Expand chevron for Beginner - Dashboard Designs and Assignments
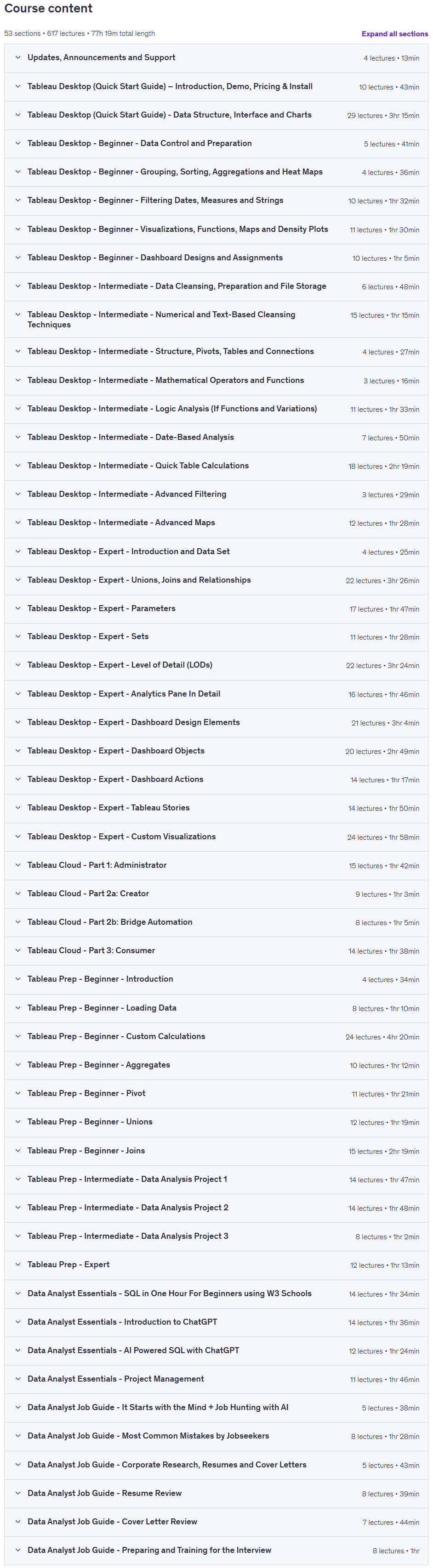433x1568 pixels. click(17, 258)
